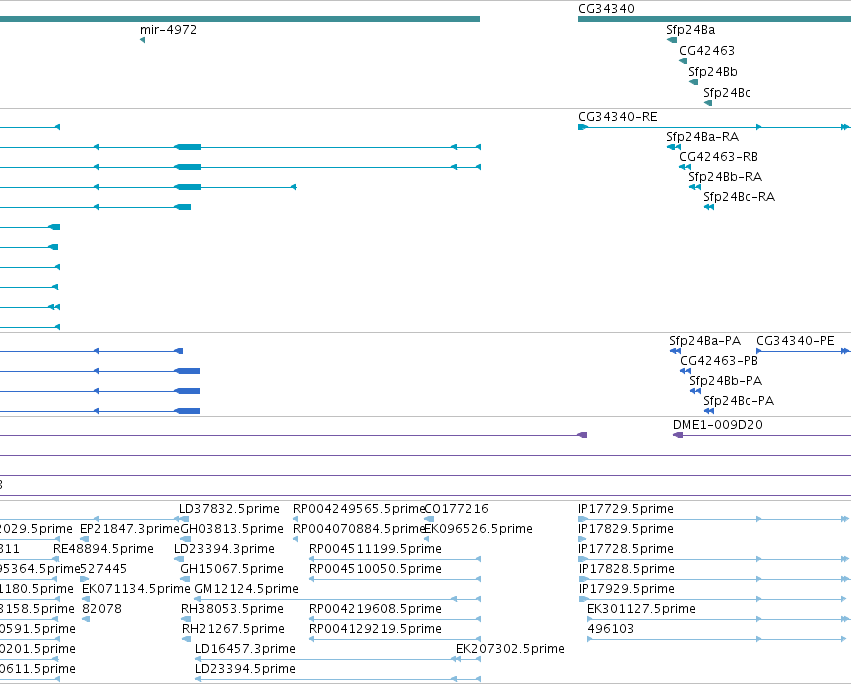This screenshot has width=851, height=684.
Task: Select the Sfp24Bc-RA transcript label
Action: [x=739, y=197]
